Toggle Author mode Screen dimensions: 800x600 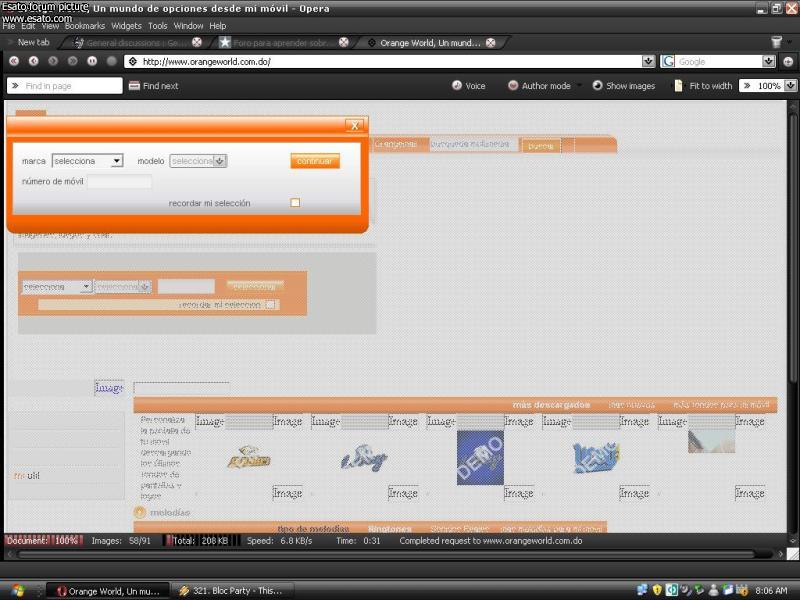coord(540,86)
